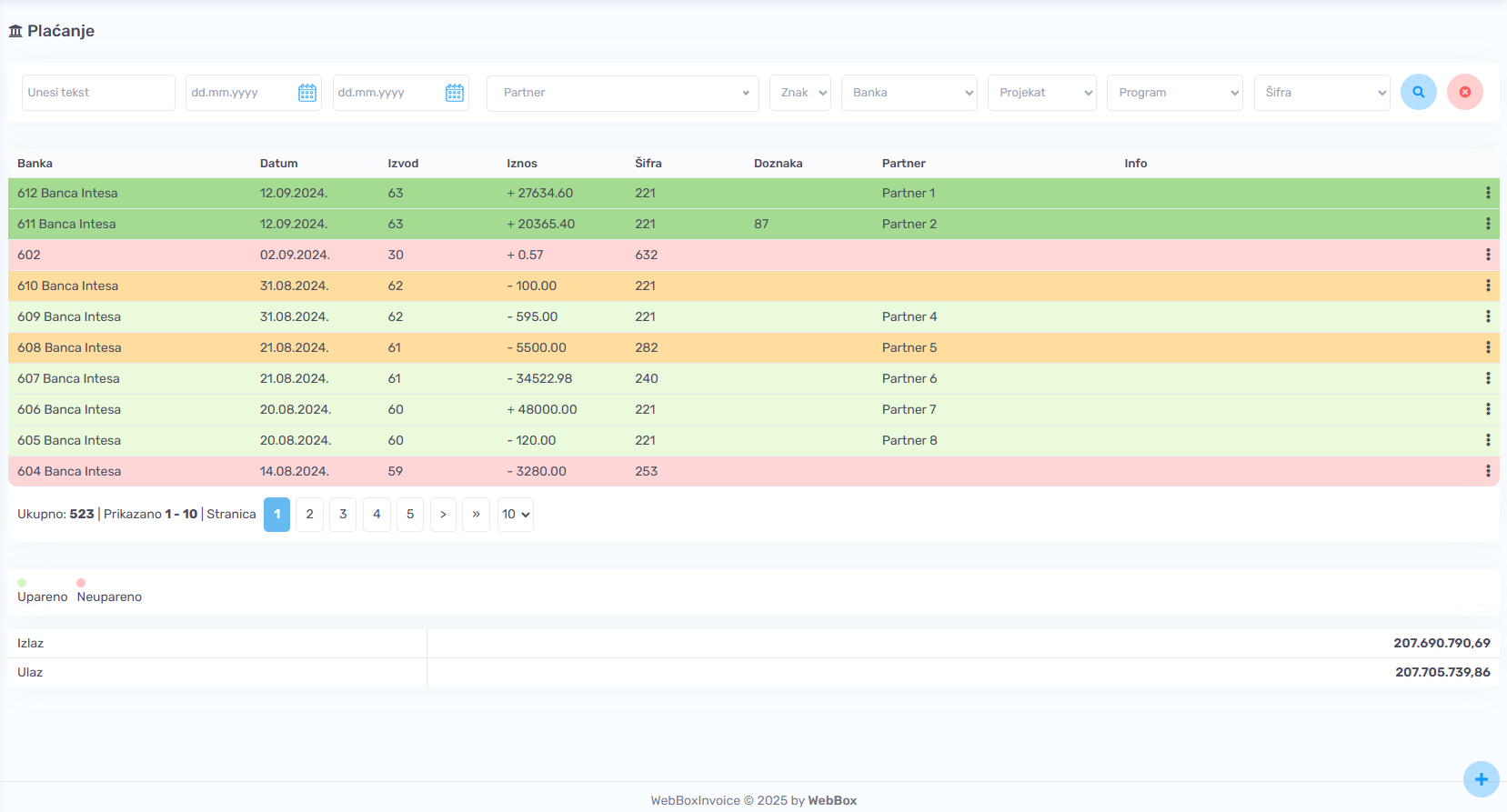
Task: Open three-dot menu for 609 Banca Intesa
Action: pyautogui.click(x=1488, y=316)
